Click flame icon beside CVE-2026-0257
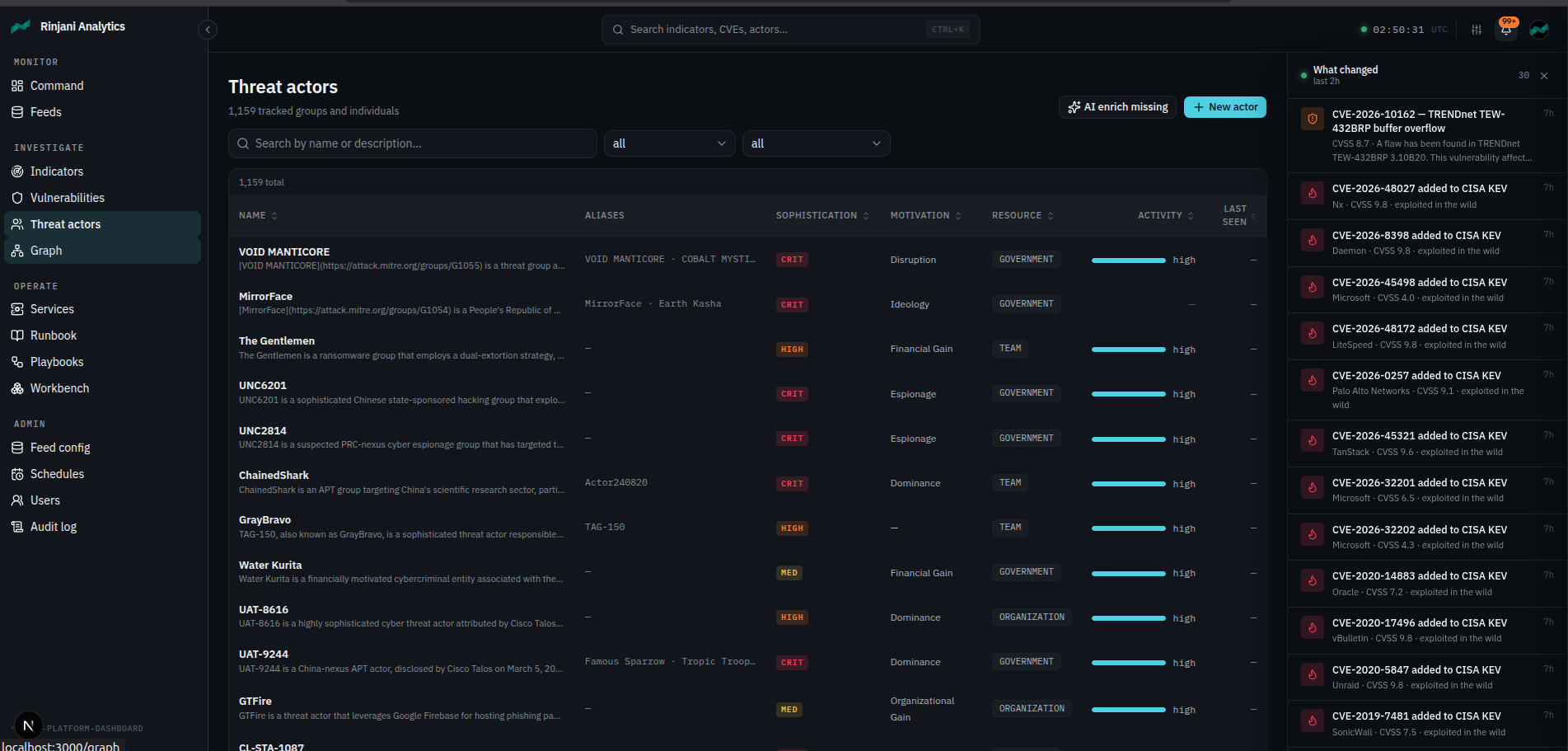 coord(1313,380)
